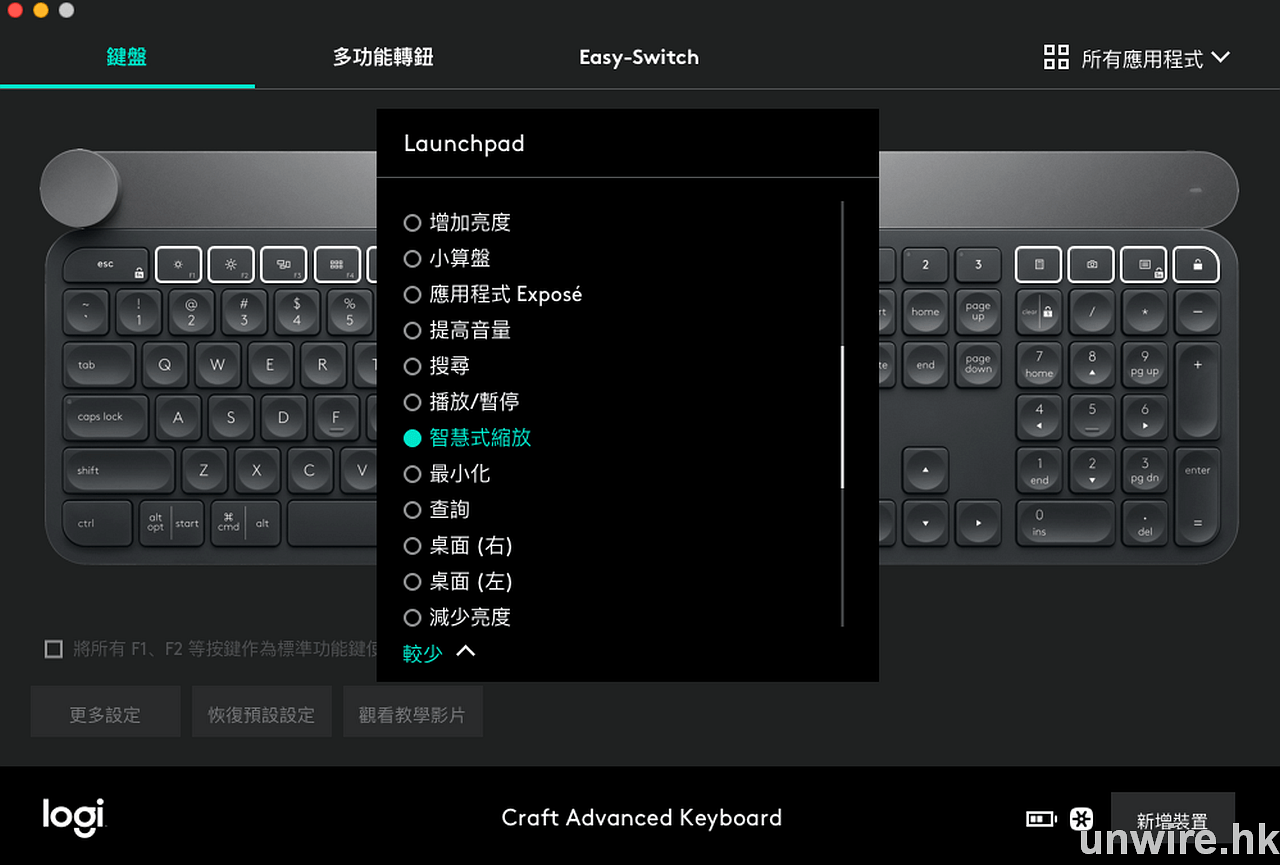1280x865 pixels.
Task: Click the 更多設定 button
Action: tap(105, 714)
